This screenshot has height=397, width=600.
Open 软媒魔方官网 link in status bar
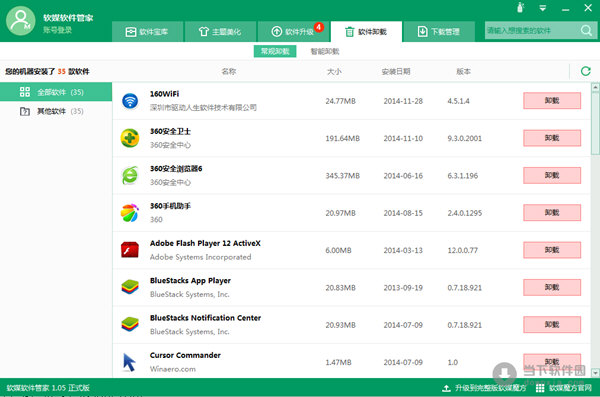click(564, 388)
